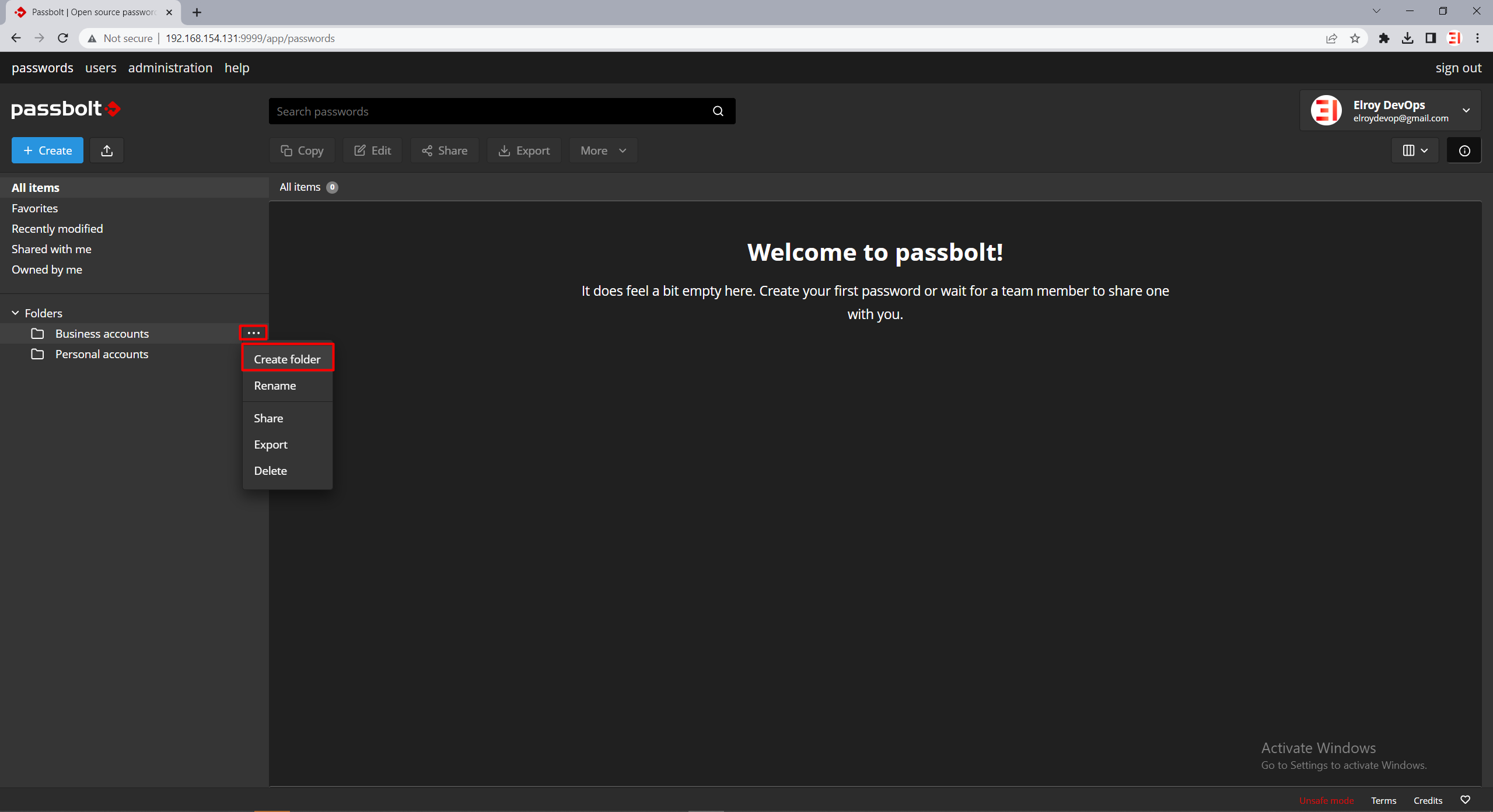
Task: Open the More actions dropdown
Action: click(x=603, y=150)
